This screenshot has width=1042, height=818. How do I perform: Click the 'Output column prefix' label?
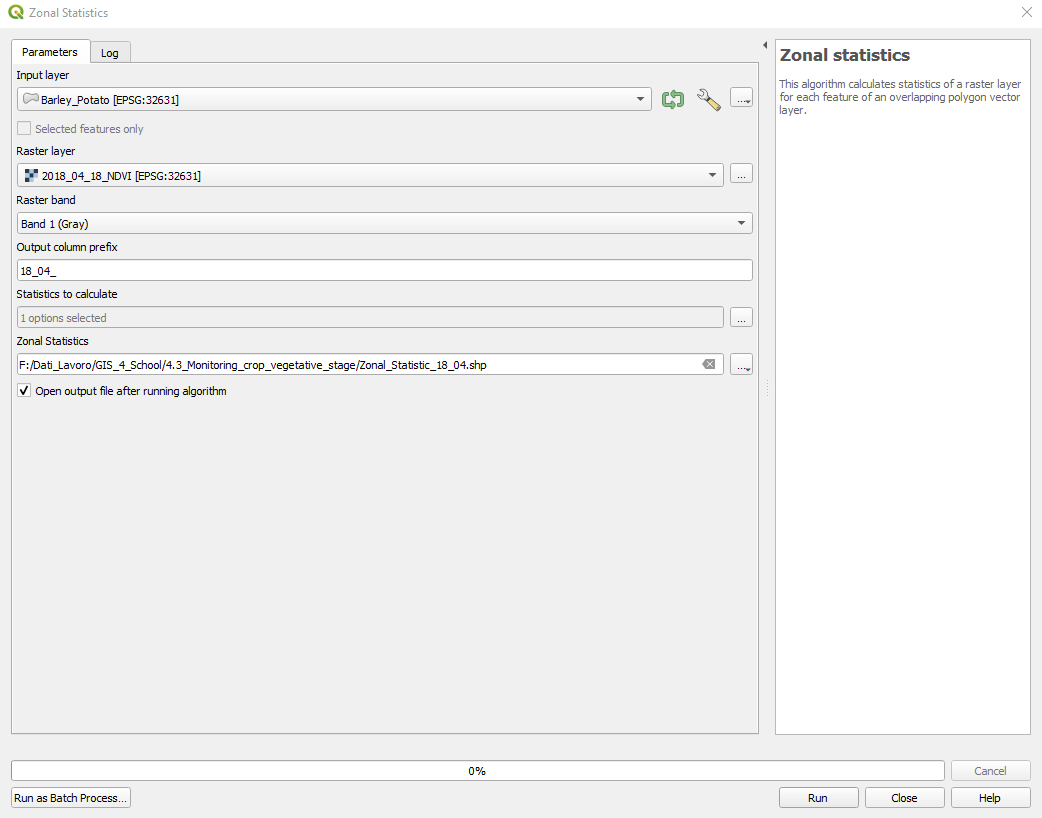[66, 247]
